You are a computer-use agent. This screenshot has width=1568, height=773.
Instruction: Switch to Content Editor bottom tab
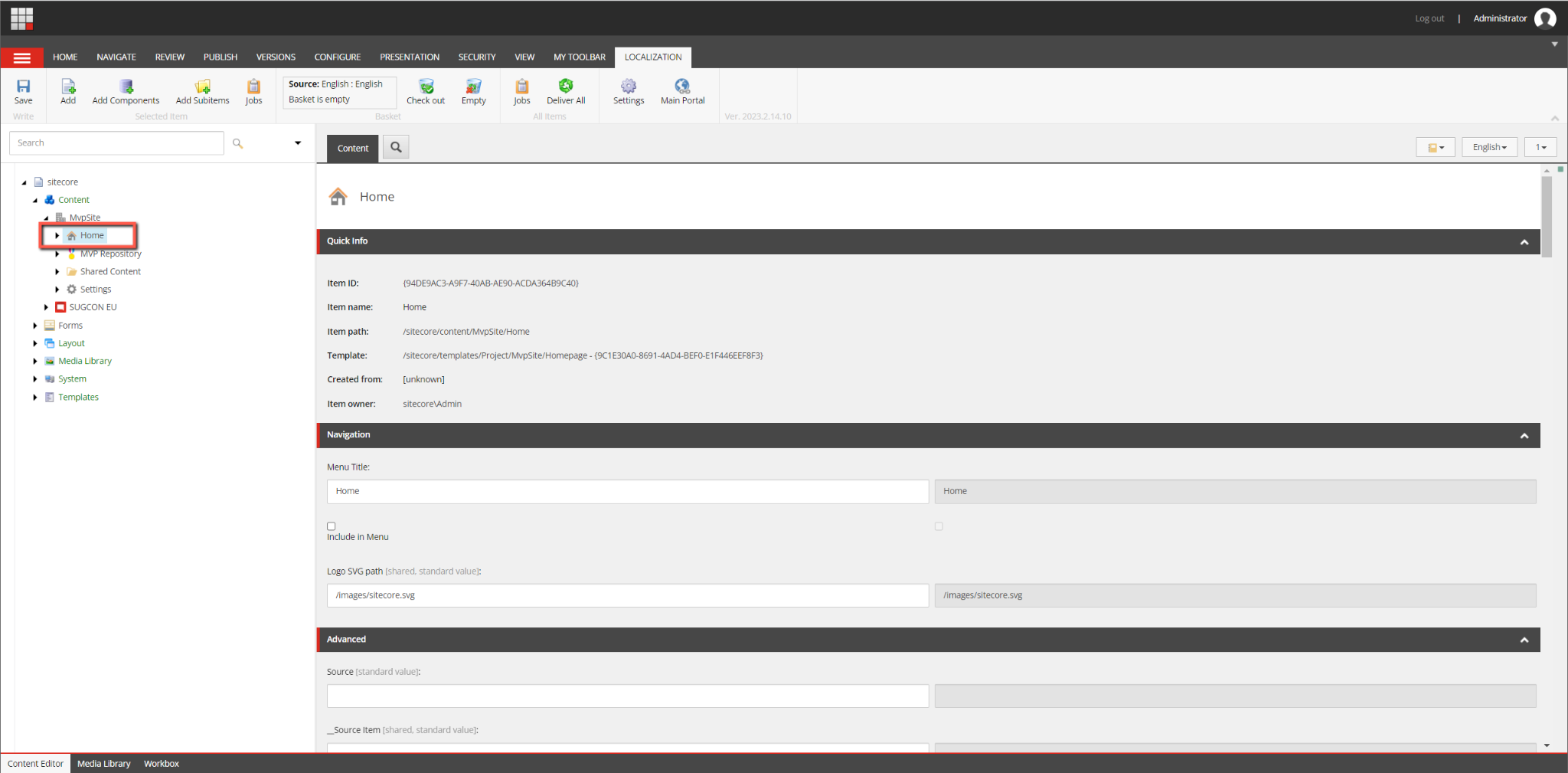(36, 764)
